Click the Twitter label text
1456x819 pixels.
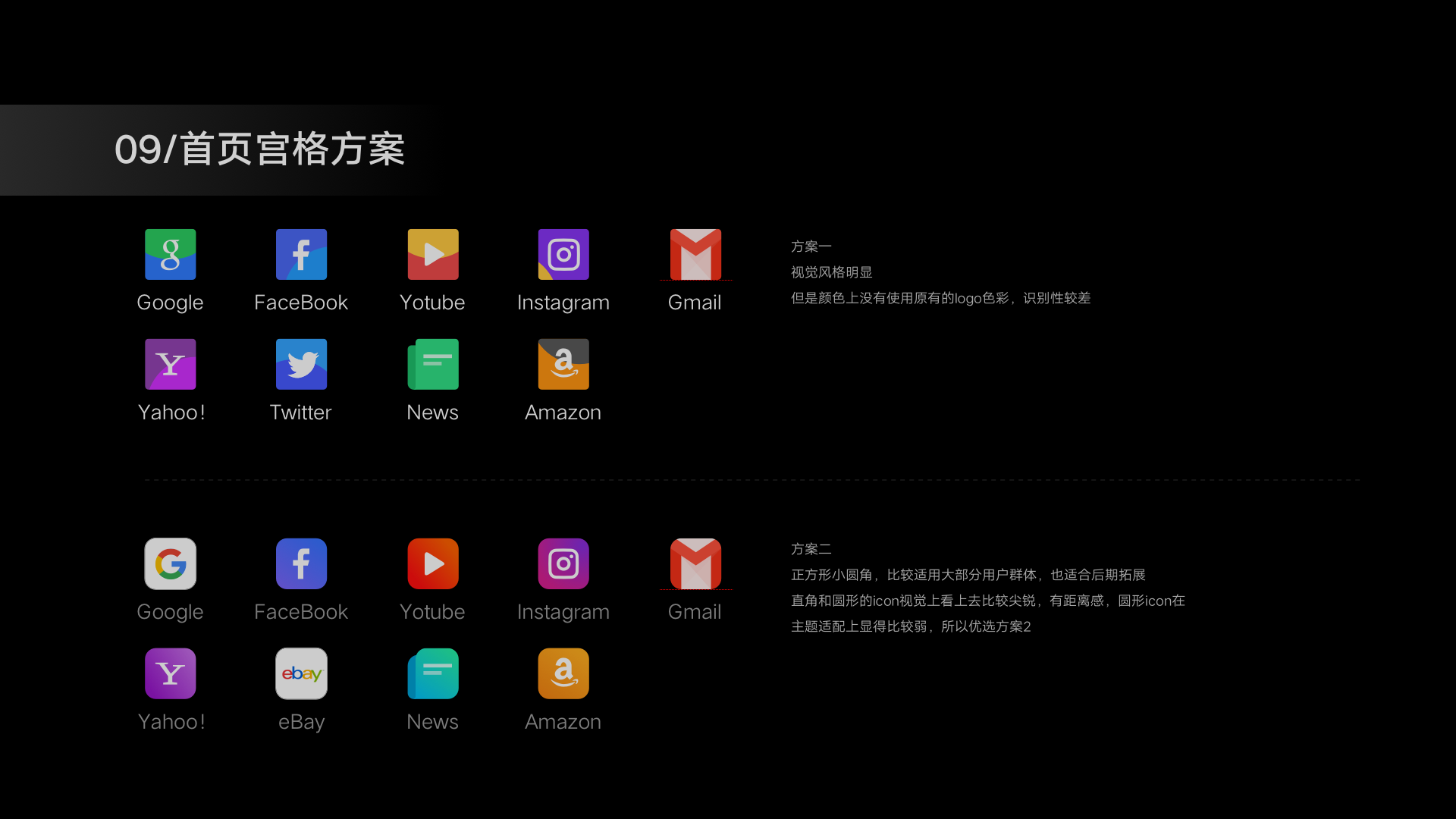coord(301,412)
